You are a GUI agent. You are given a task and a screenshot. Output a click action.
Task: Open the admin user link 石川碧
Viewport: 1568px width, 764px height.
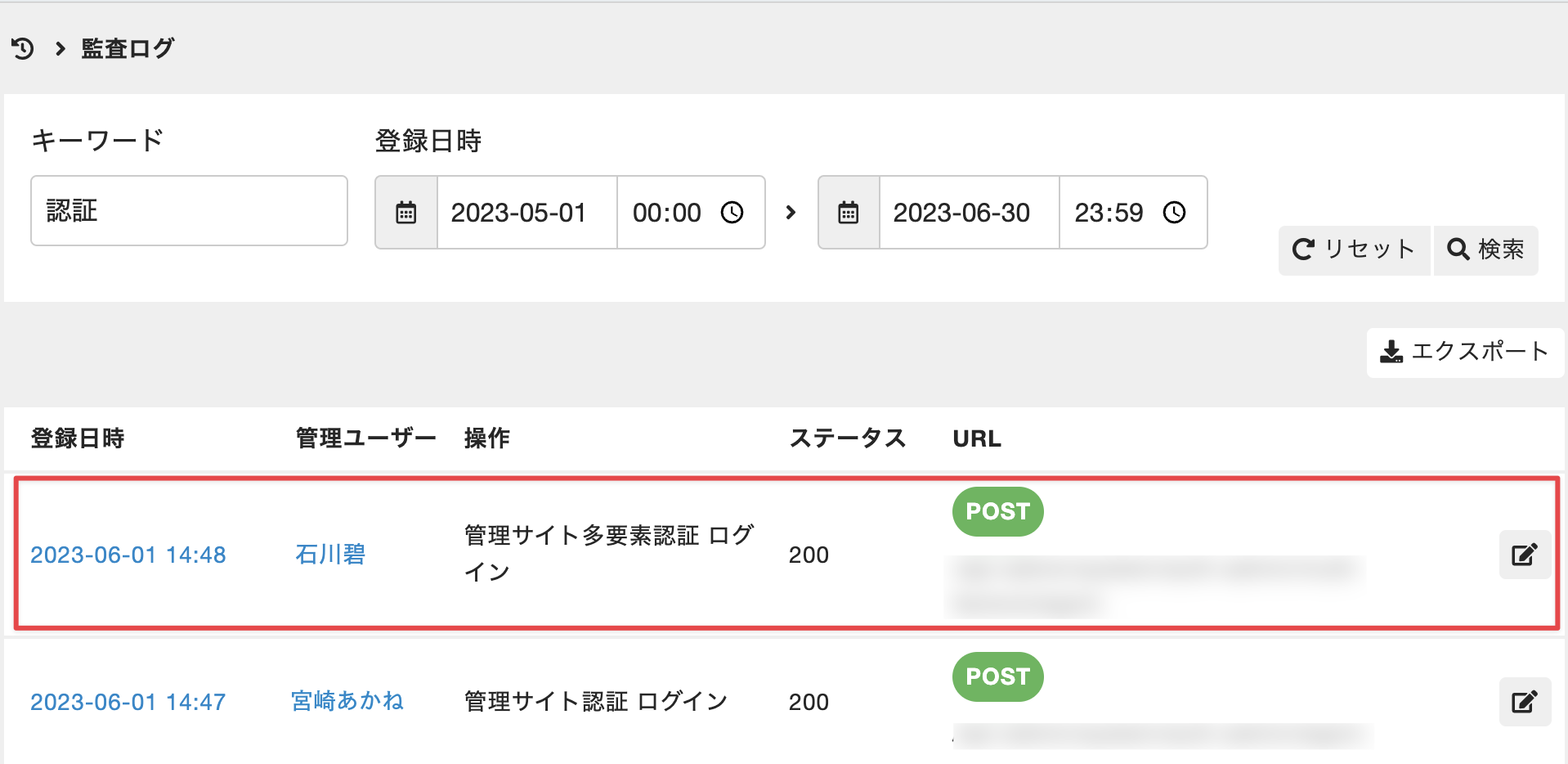click(330, 555)
